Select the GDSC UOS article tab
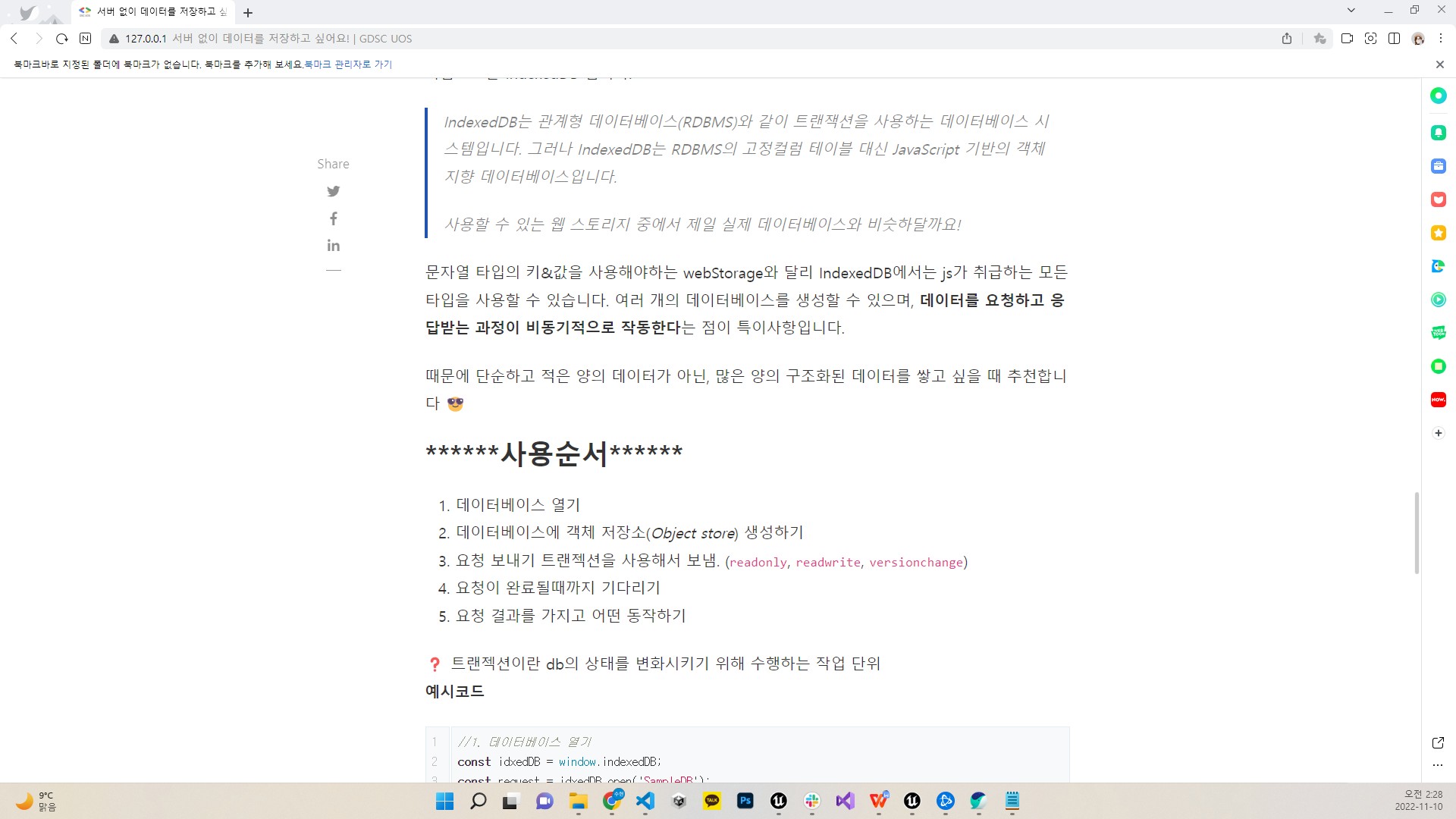The image size is (1456, 819). coord(155,12)
